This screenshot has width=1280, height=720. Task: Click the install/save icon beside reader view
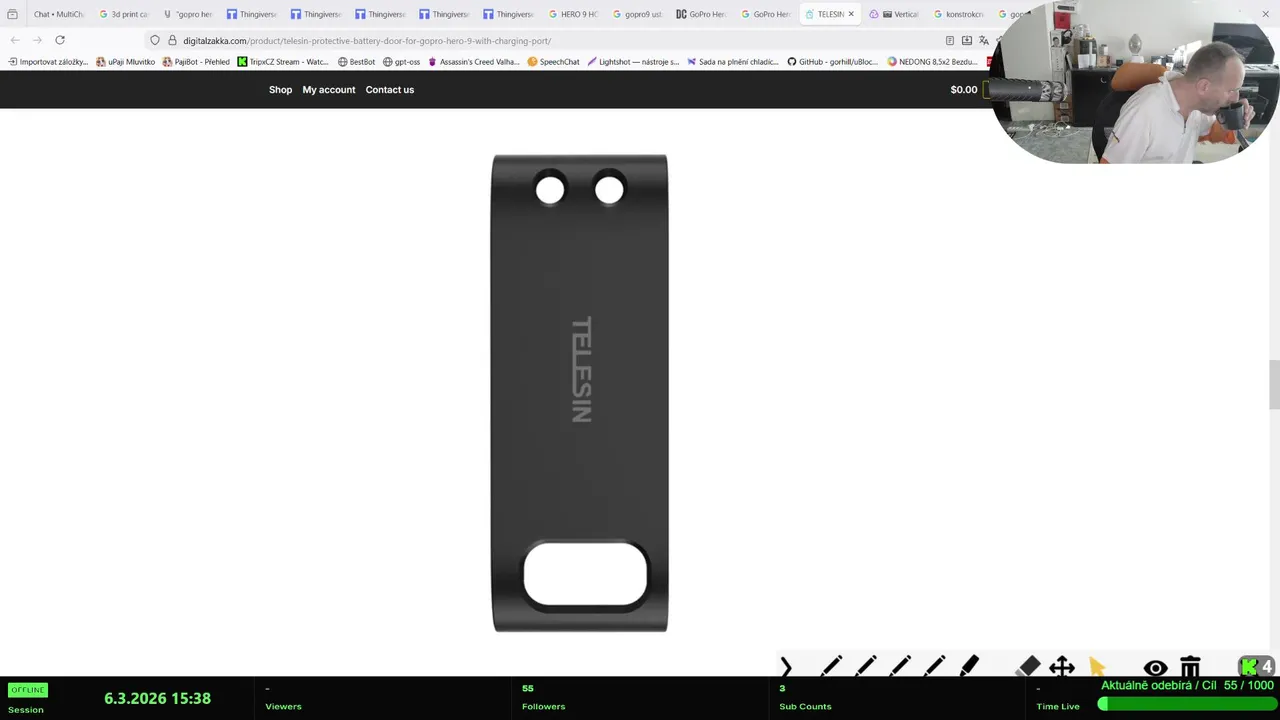[967, 41]
